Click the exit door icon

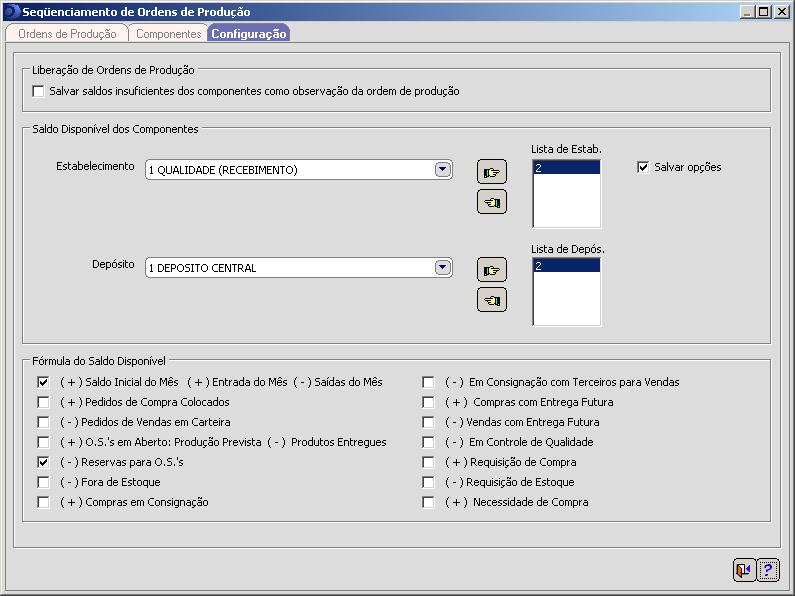(743, 570)
